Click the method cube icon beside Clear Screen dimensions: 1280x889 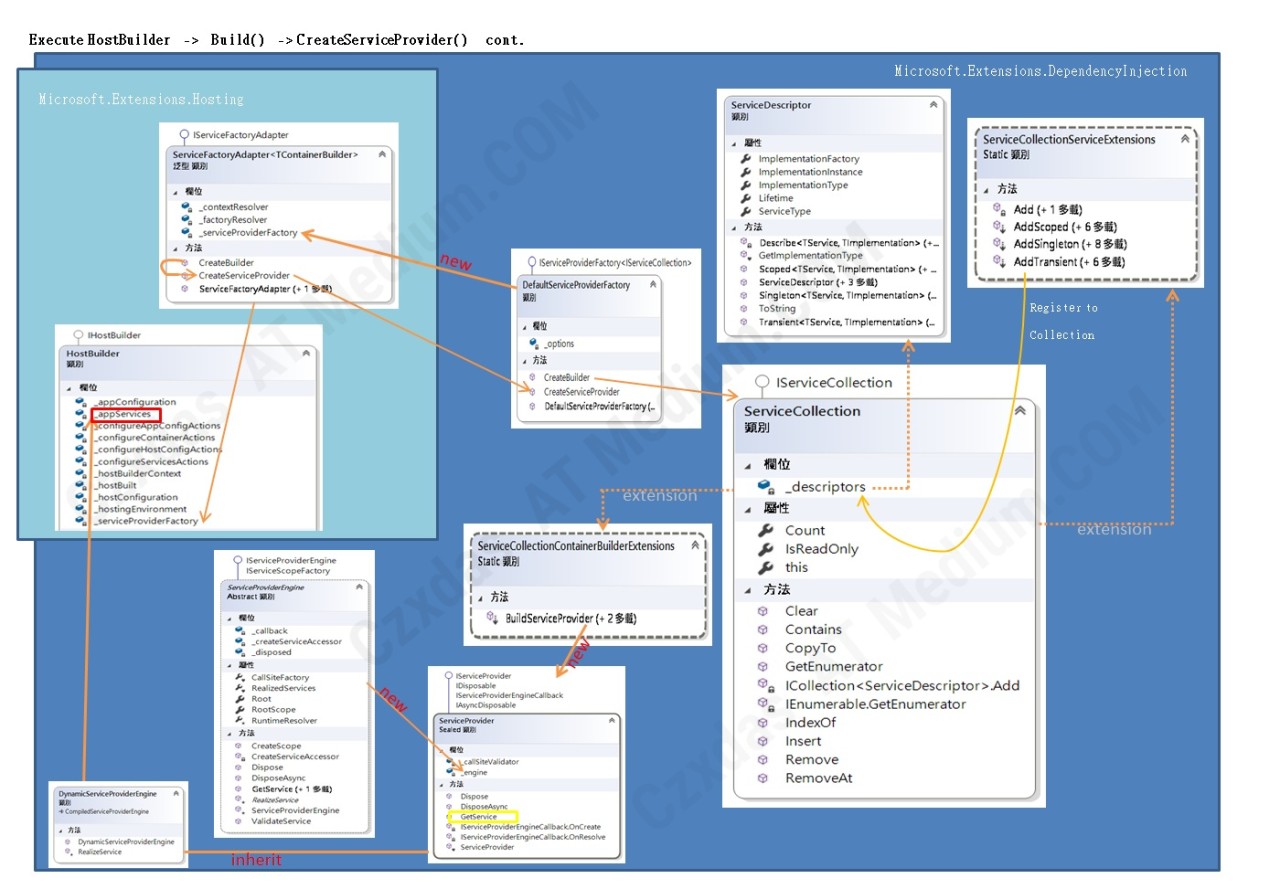[x=763, y=611]
